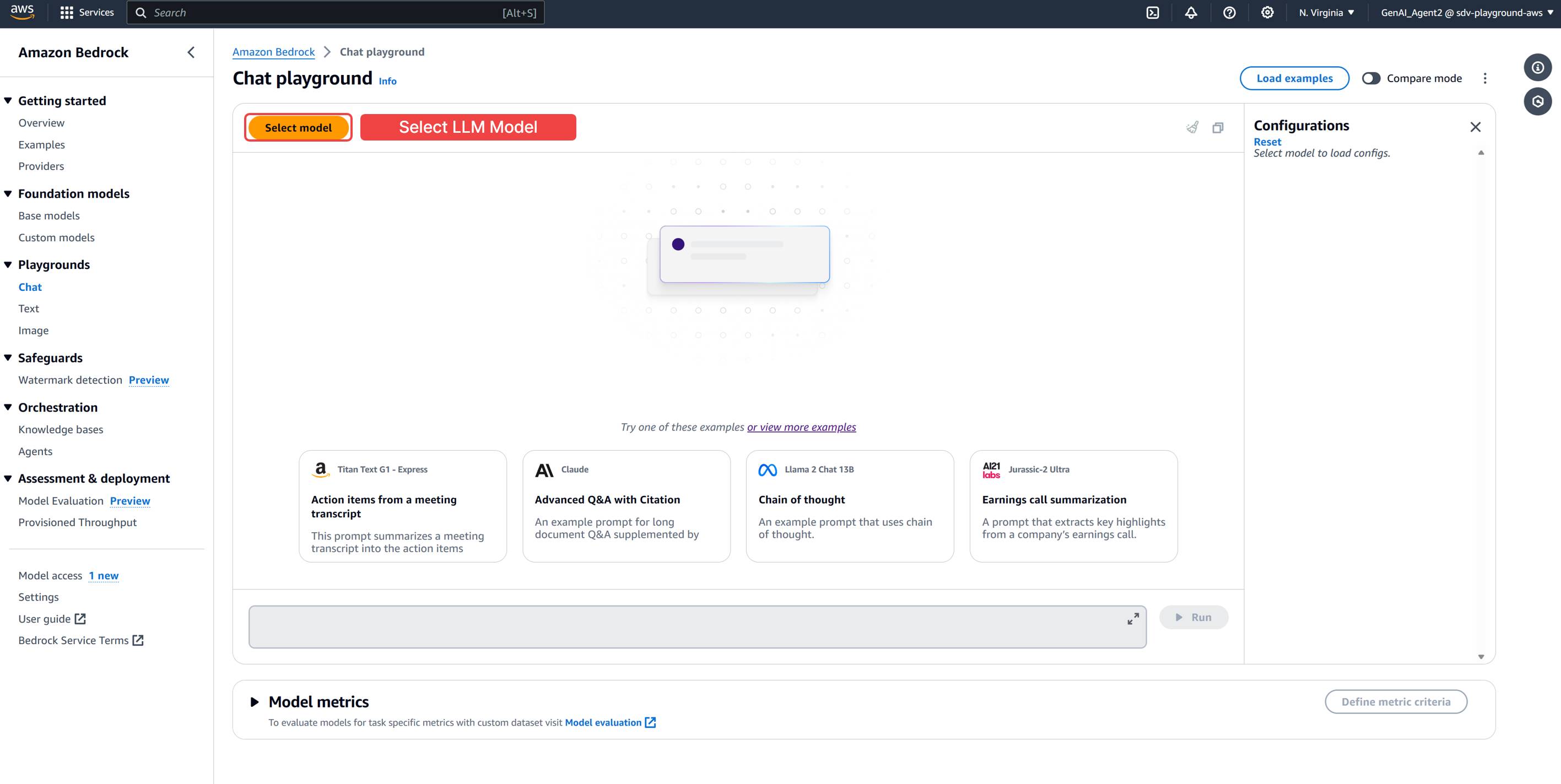Click Info link beside Chat playground
This screenshot has width=1561, height=784.
(387, 81)
